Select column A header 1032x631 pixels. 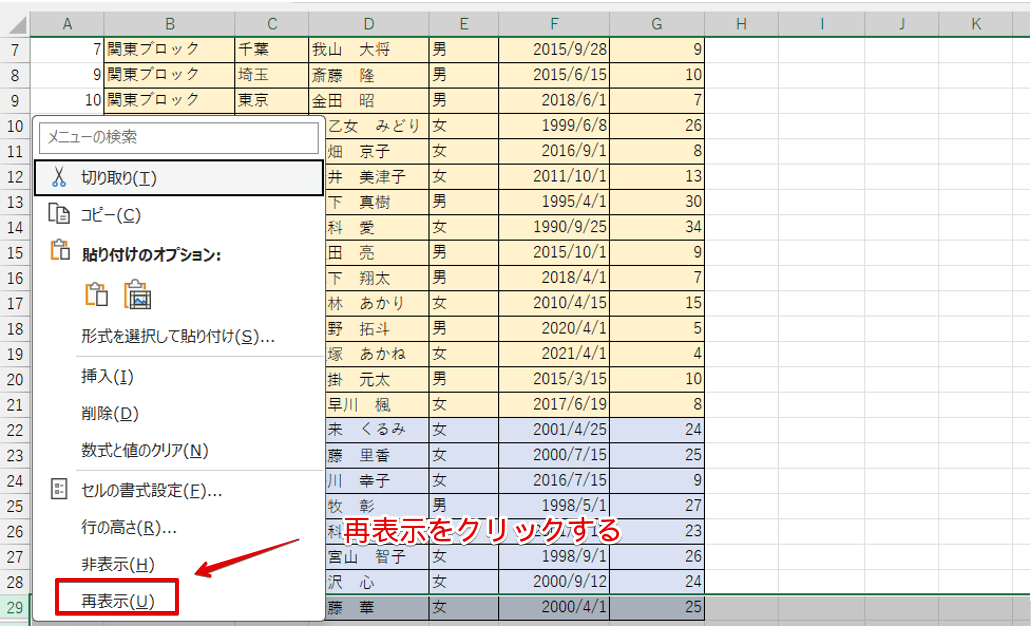[67, 24]
